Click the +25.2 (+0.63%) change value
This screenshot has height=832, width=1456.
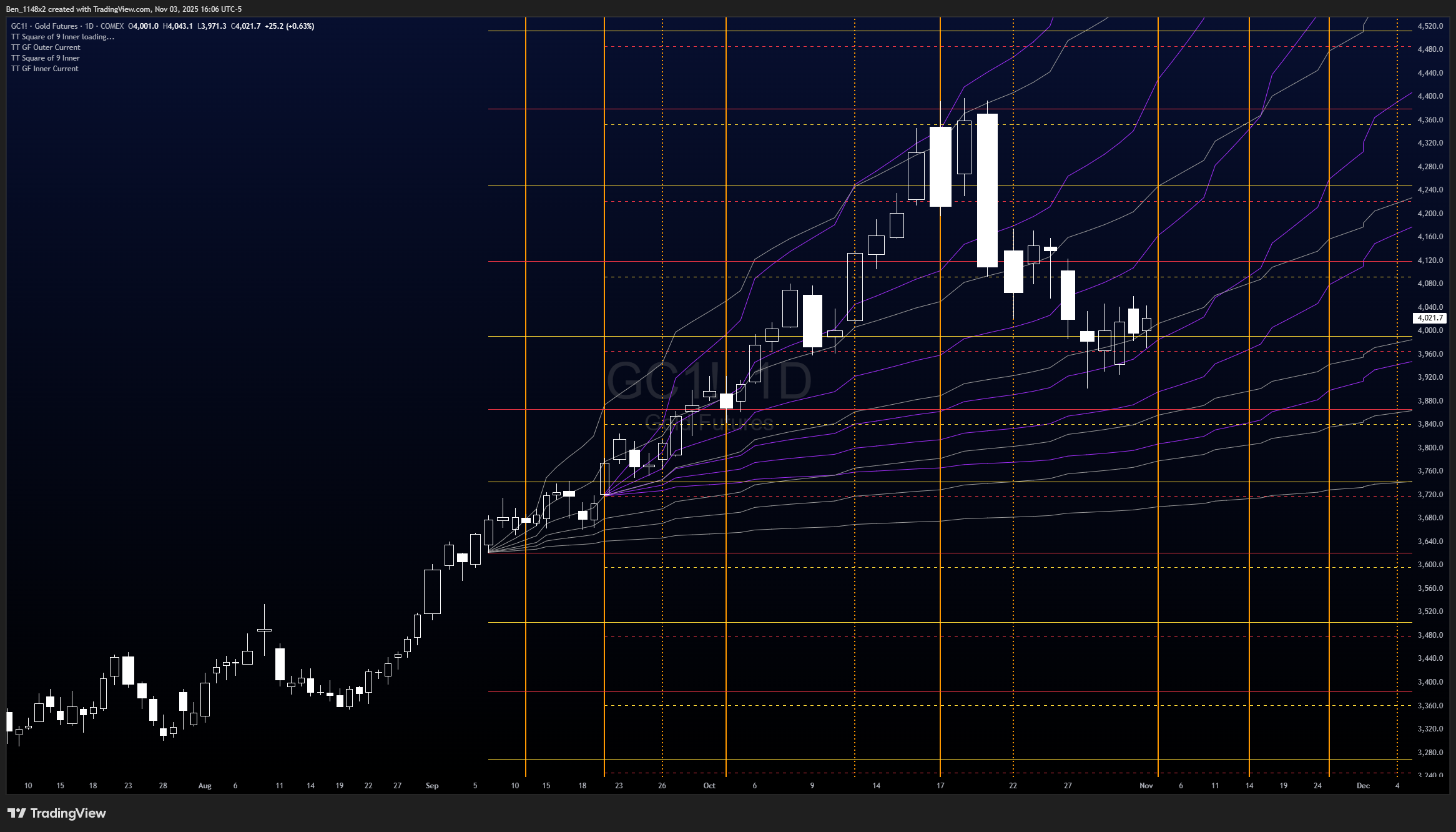point(289,26)
